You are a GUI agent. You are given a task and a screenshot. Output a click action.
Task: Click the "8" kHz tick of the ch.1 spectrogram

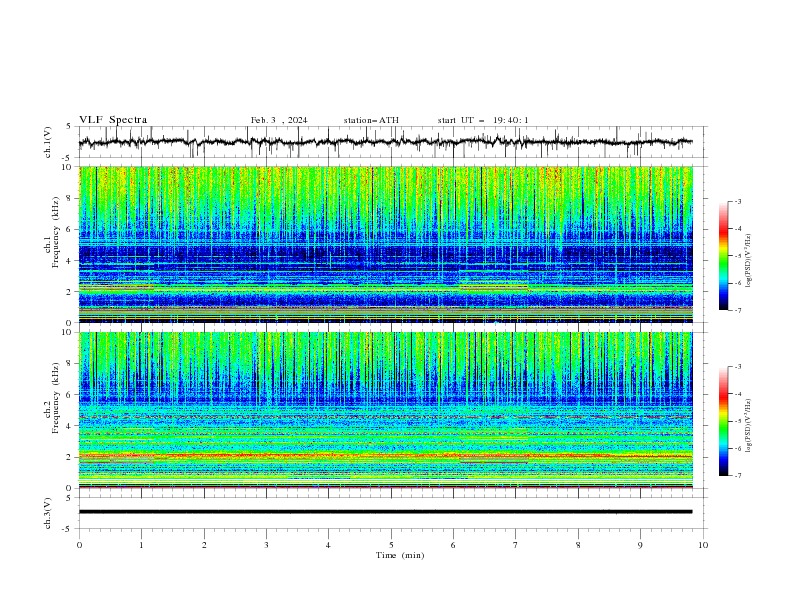69,198
